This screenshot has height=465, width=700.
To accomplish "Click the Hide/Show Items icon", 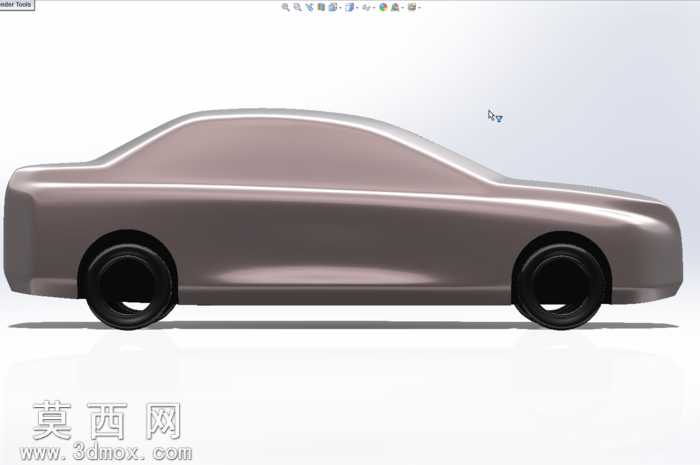I will point(366,7).
